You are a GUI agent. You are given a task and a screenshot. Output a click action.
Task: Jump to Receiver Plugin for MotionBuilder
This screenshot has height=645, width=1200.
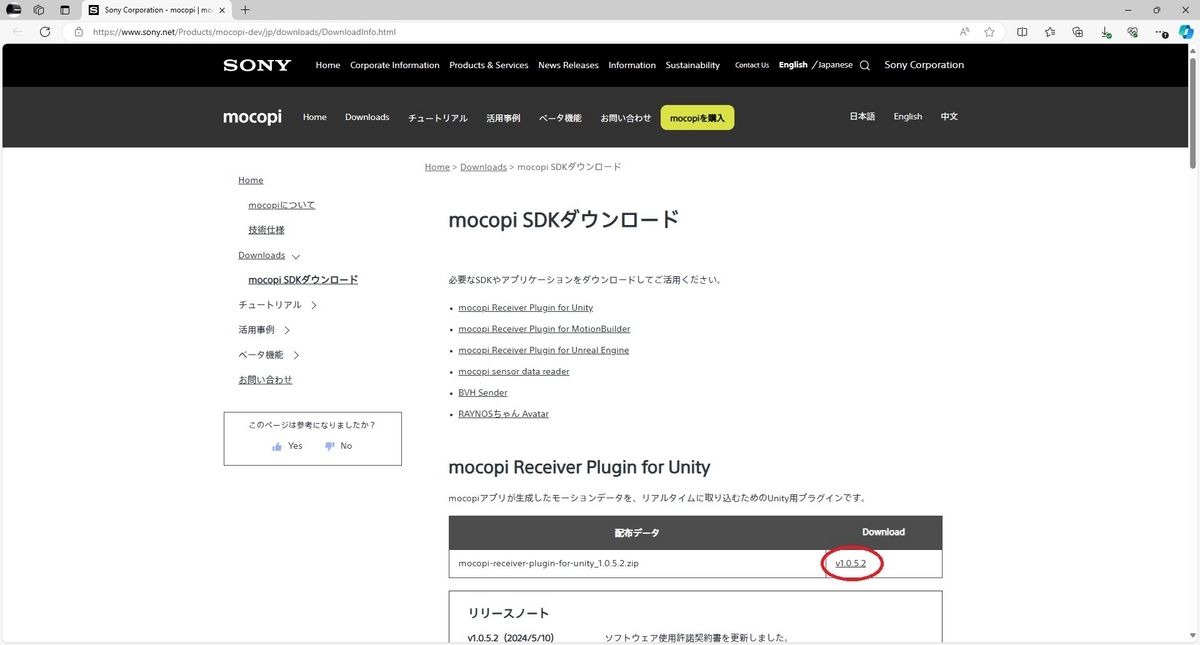544,329
